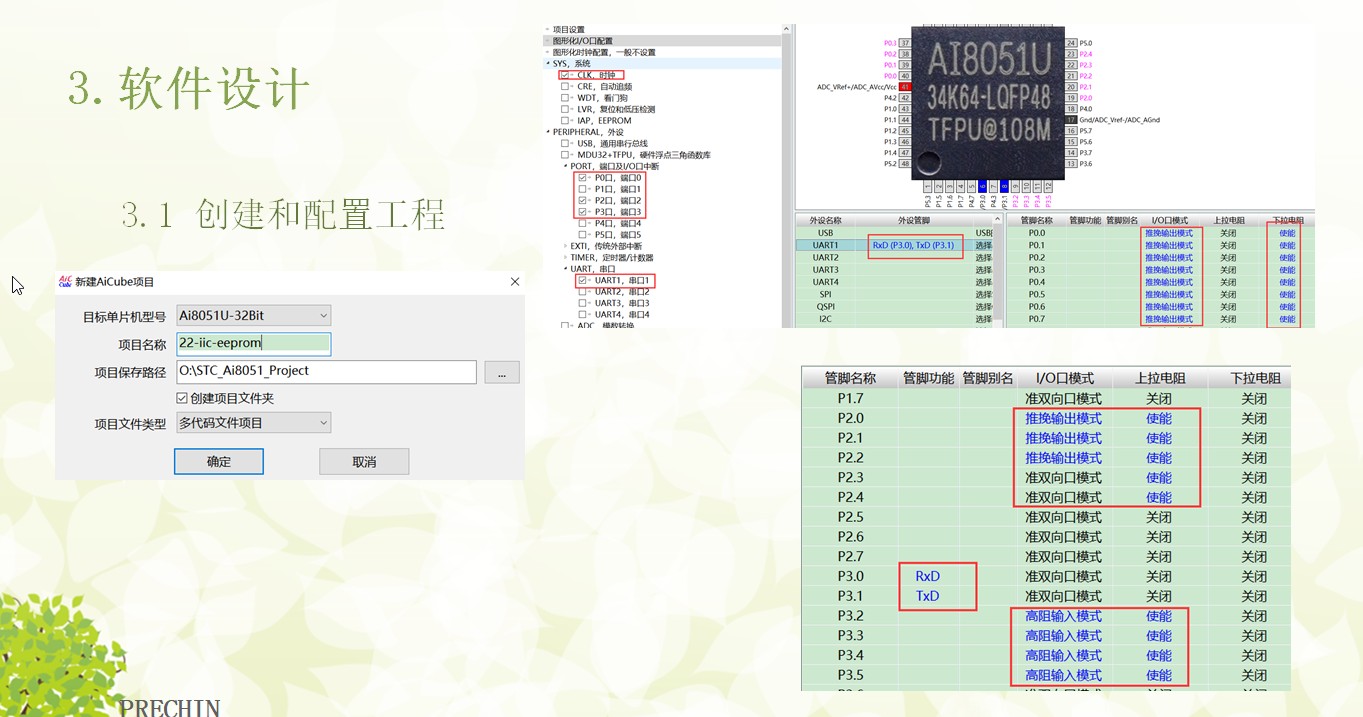The width and height of the screenshot is (1363, 717).
Task: Open the 目标单片机型号 dropdown
Action: click(x=253, y=316)
